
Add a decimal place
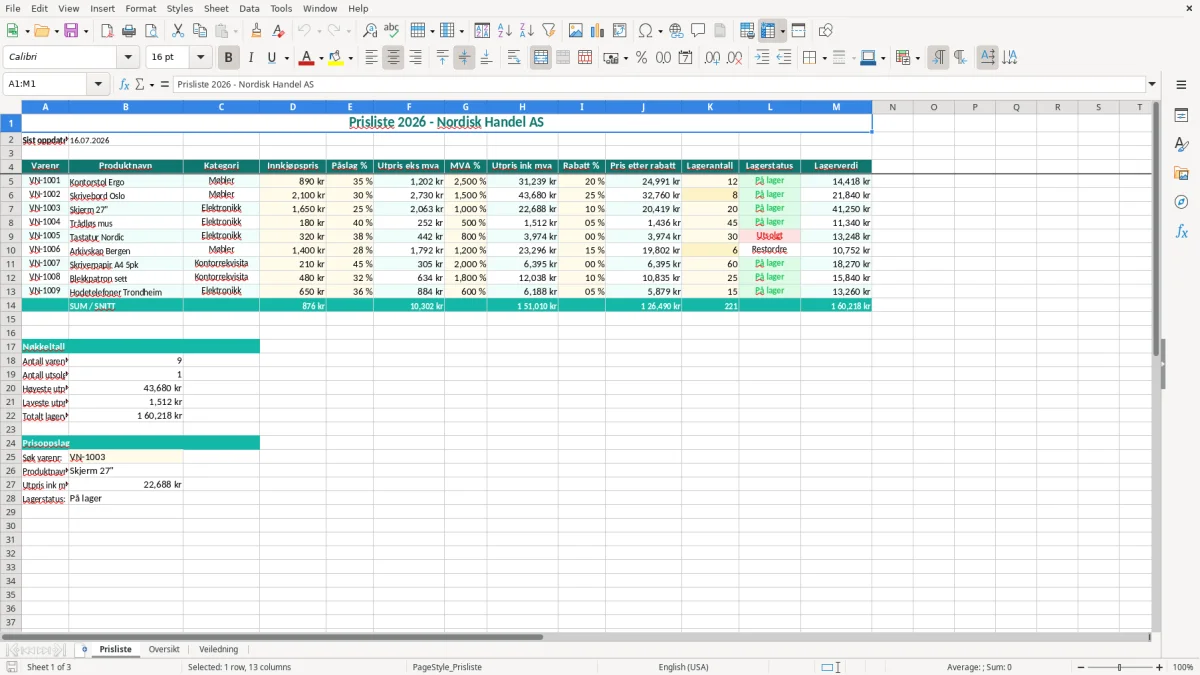pyautogui.click(x=712, y=58)
